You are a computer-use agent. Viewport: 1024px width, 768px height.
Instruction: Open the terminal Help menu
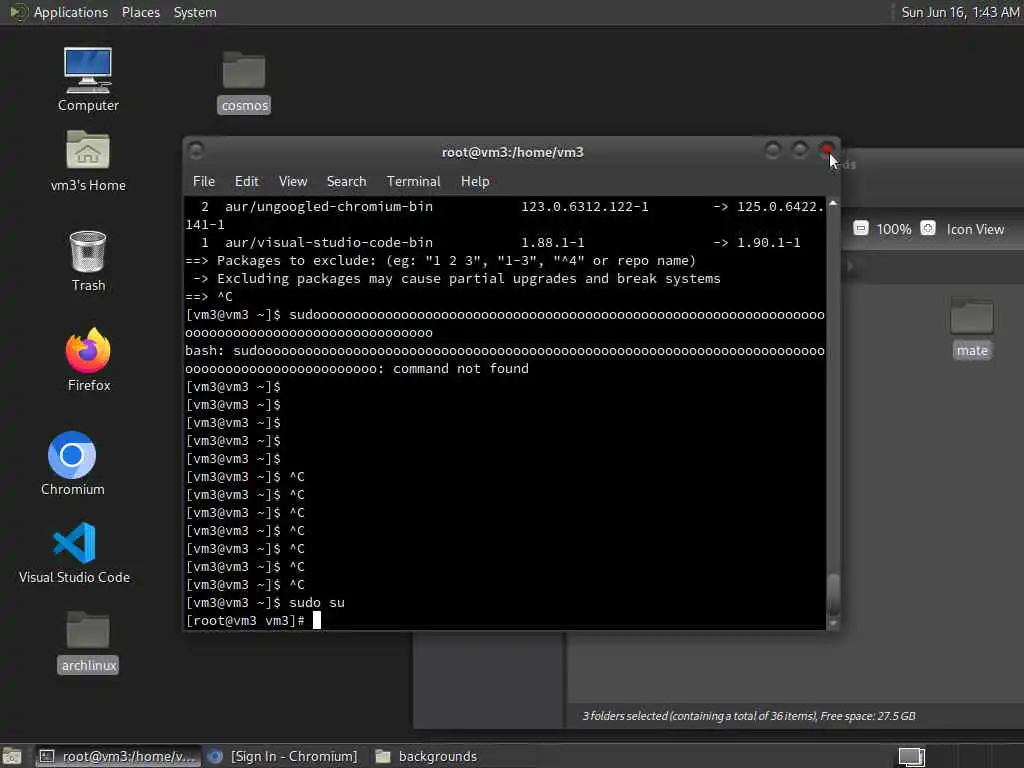(x=475, y=182)
